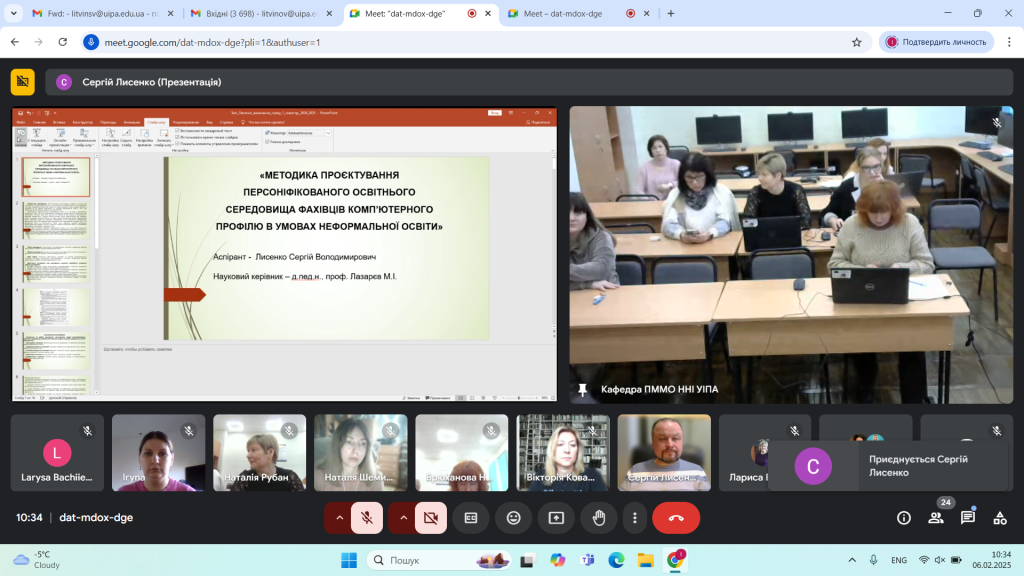Switch to the Fwd: litvinsv@uipa.edu.ua Gmail tab
This screenshot has width=1024, height=576.
(x=103, y=13)
